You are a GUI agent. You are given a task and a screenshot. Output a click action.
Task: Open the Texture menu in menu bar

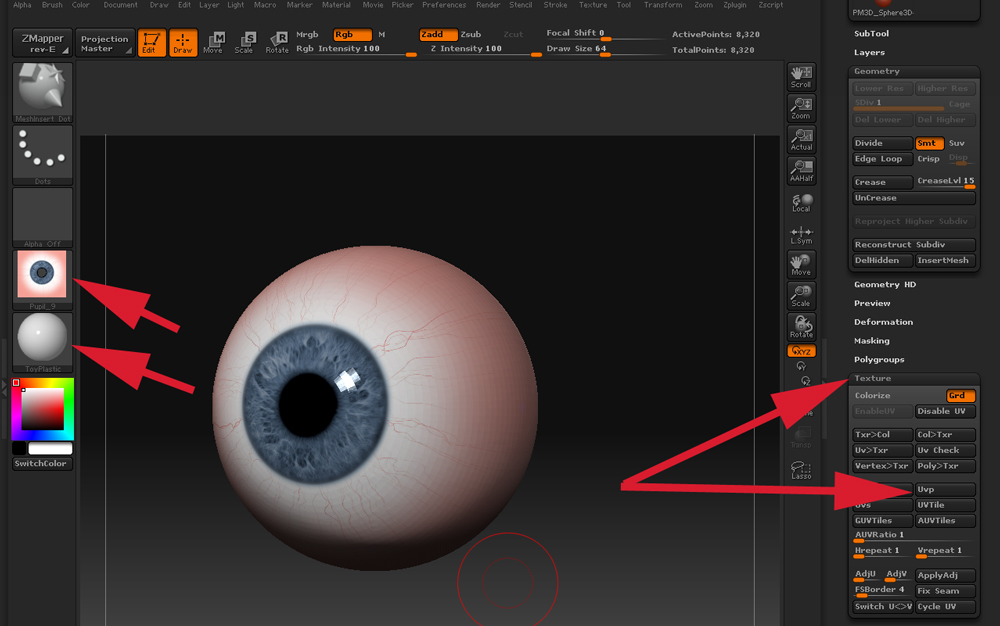pos(593,5)
